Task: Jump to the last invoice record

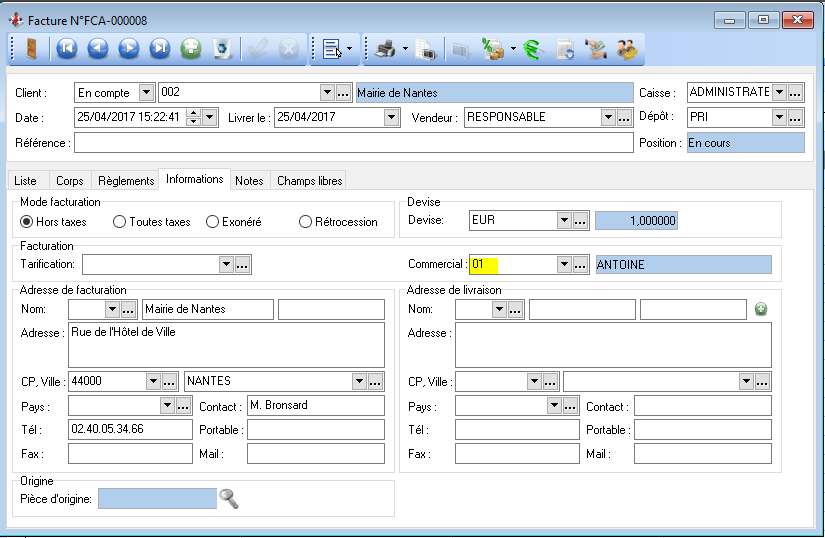Action: tap(160, 48)
